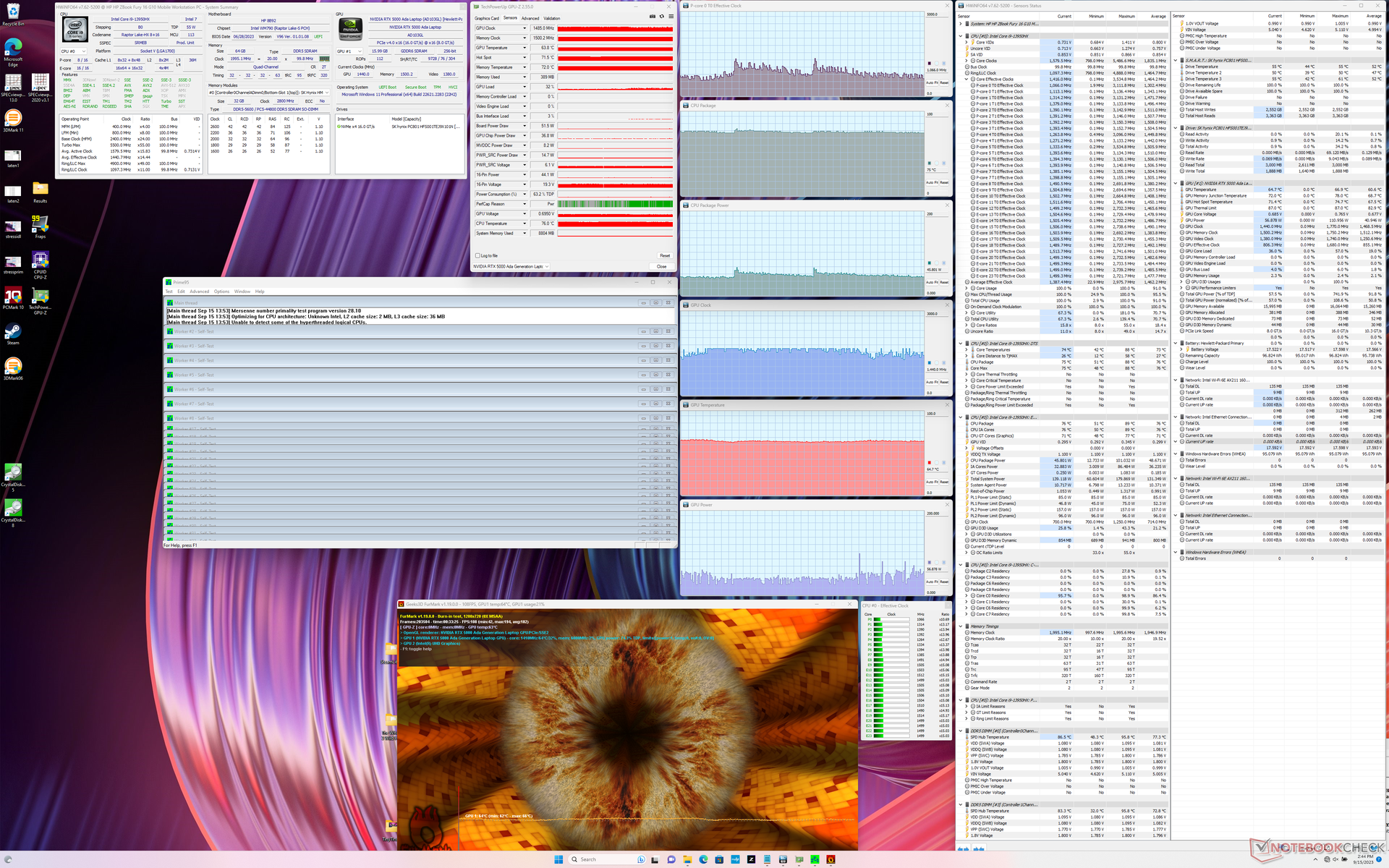Screen dimensions: 1389x868
Task: Enable the Log to file checkbox
Action: pyautogui.click(x=478, y=255)
